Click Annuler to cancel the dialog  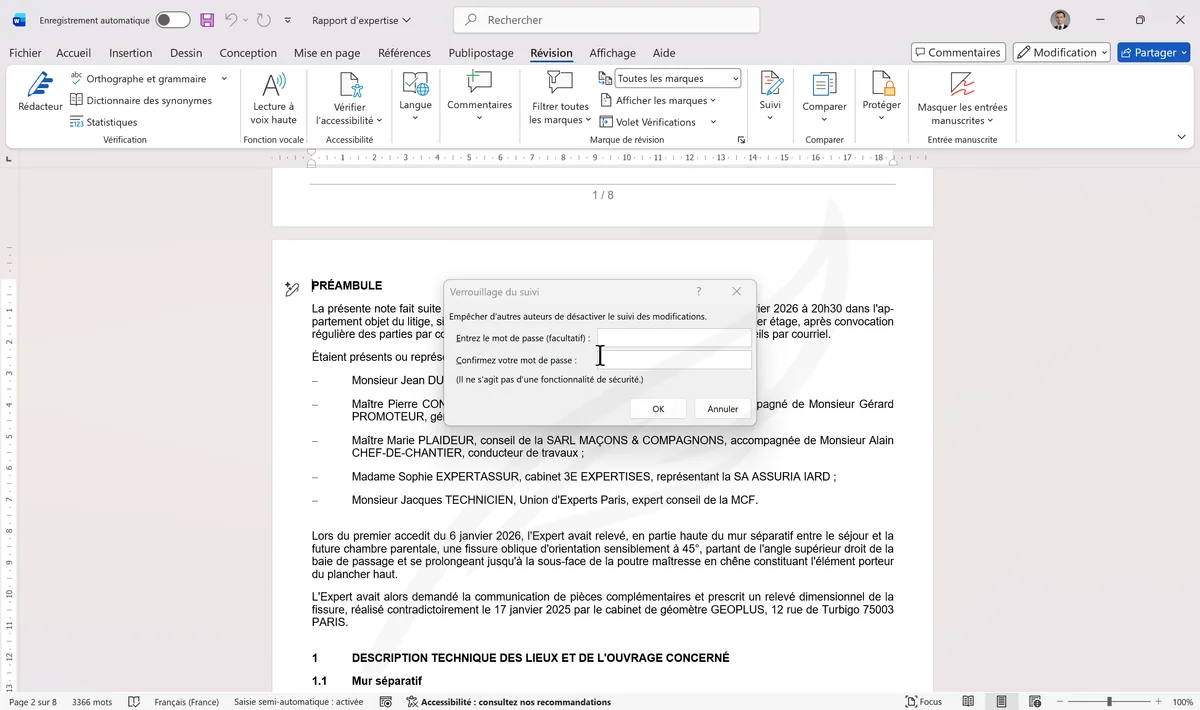point(722,408)
